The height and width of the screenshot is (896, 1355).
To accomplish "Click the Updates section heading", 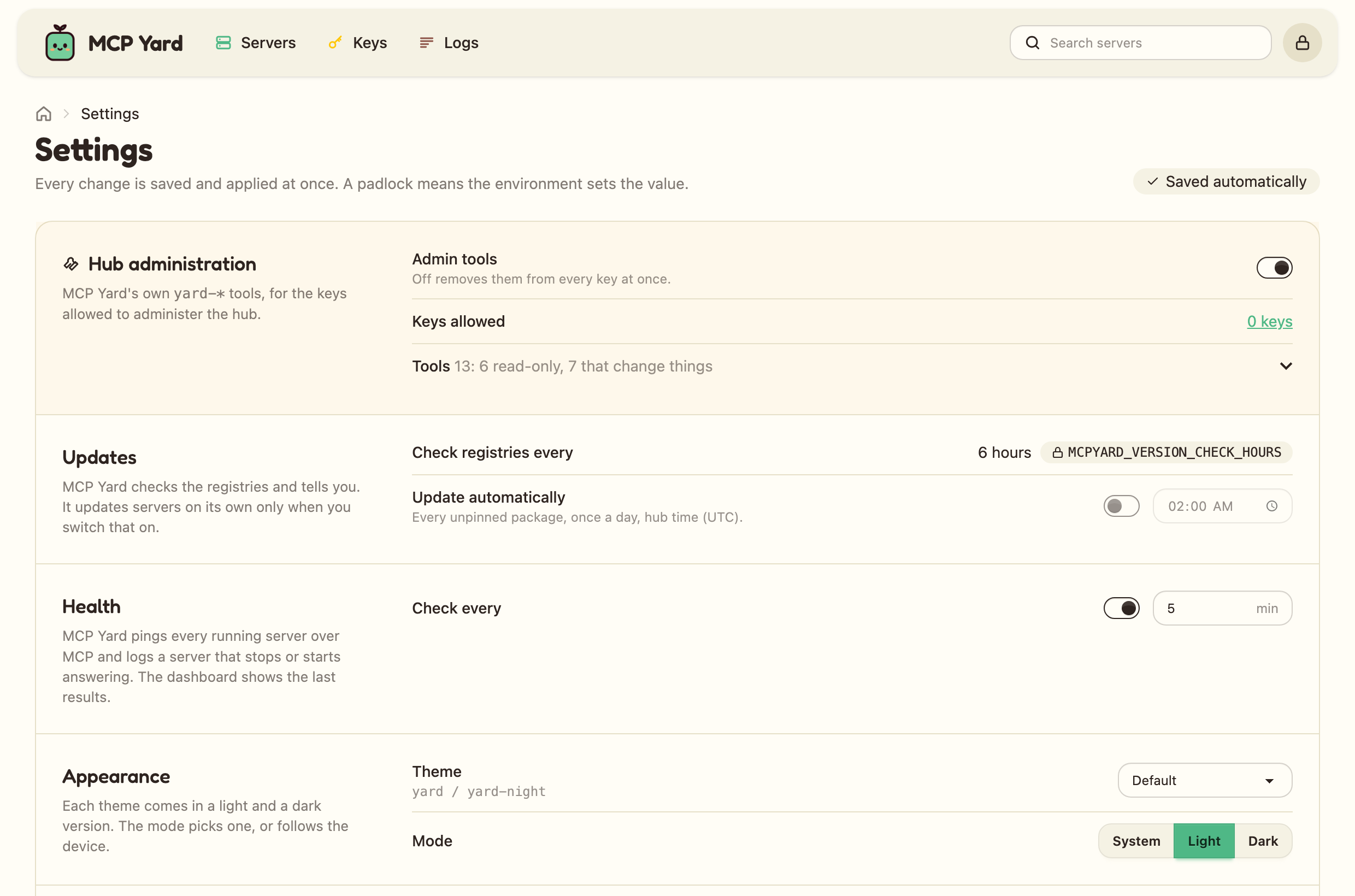I will click(x=99, y=457).
